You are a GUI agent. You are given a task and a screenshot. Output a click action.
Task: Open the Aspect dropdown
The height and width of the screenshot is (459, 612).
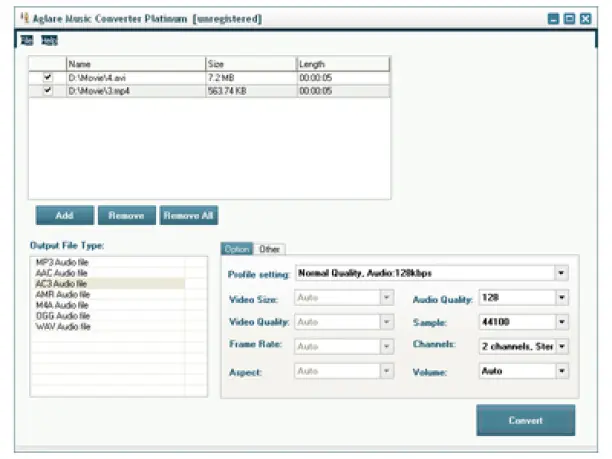(386, 371)
